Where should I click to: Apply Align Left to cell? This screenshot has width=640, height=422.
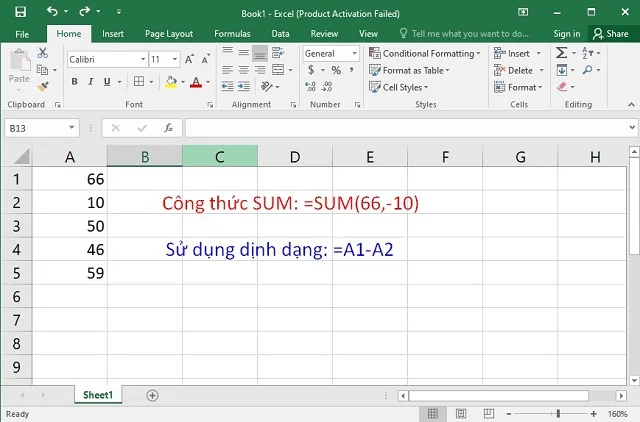tap(228, 70)
